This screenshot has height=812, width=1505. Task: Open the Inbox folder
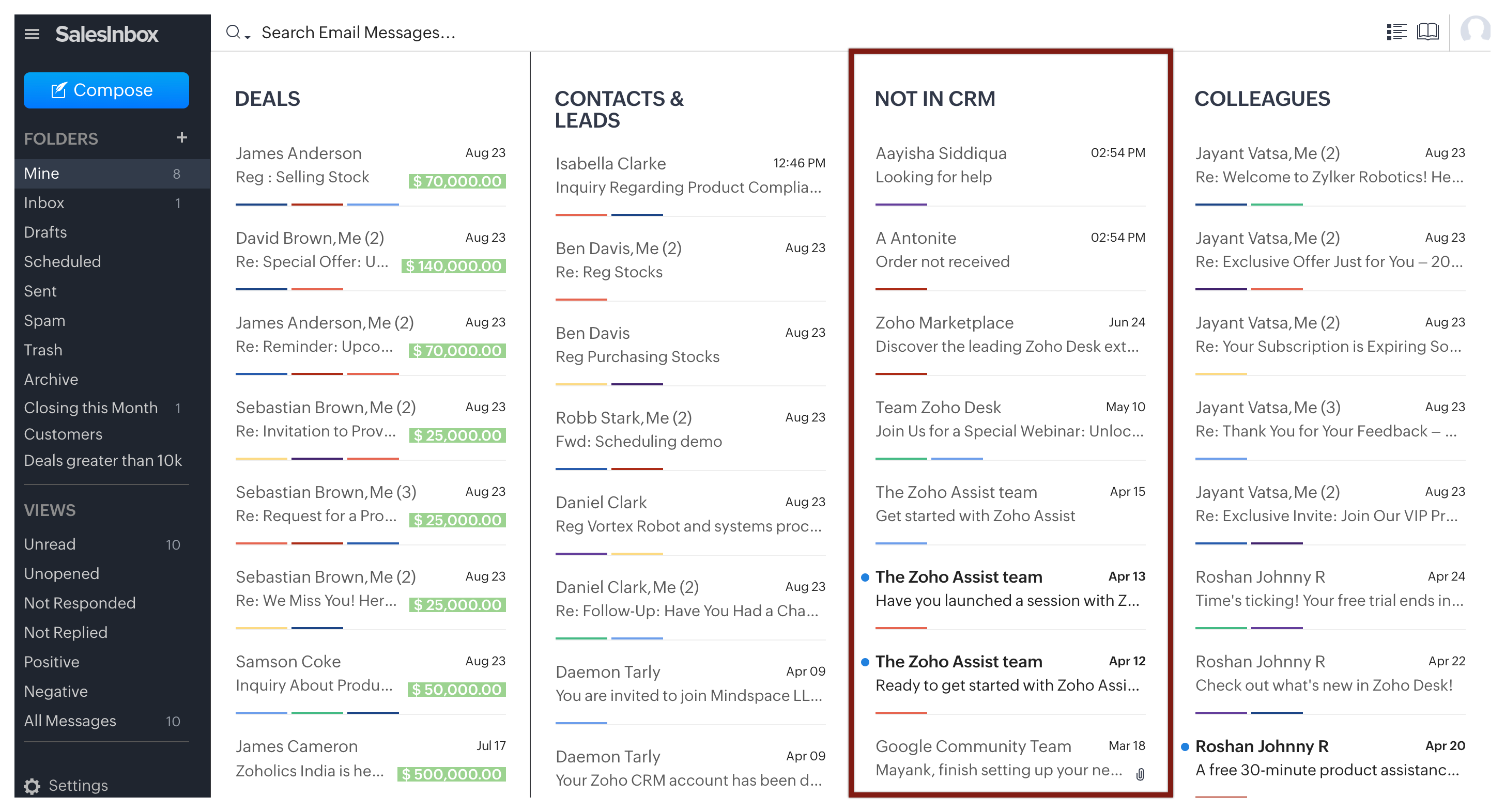(44, 202)
